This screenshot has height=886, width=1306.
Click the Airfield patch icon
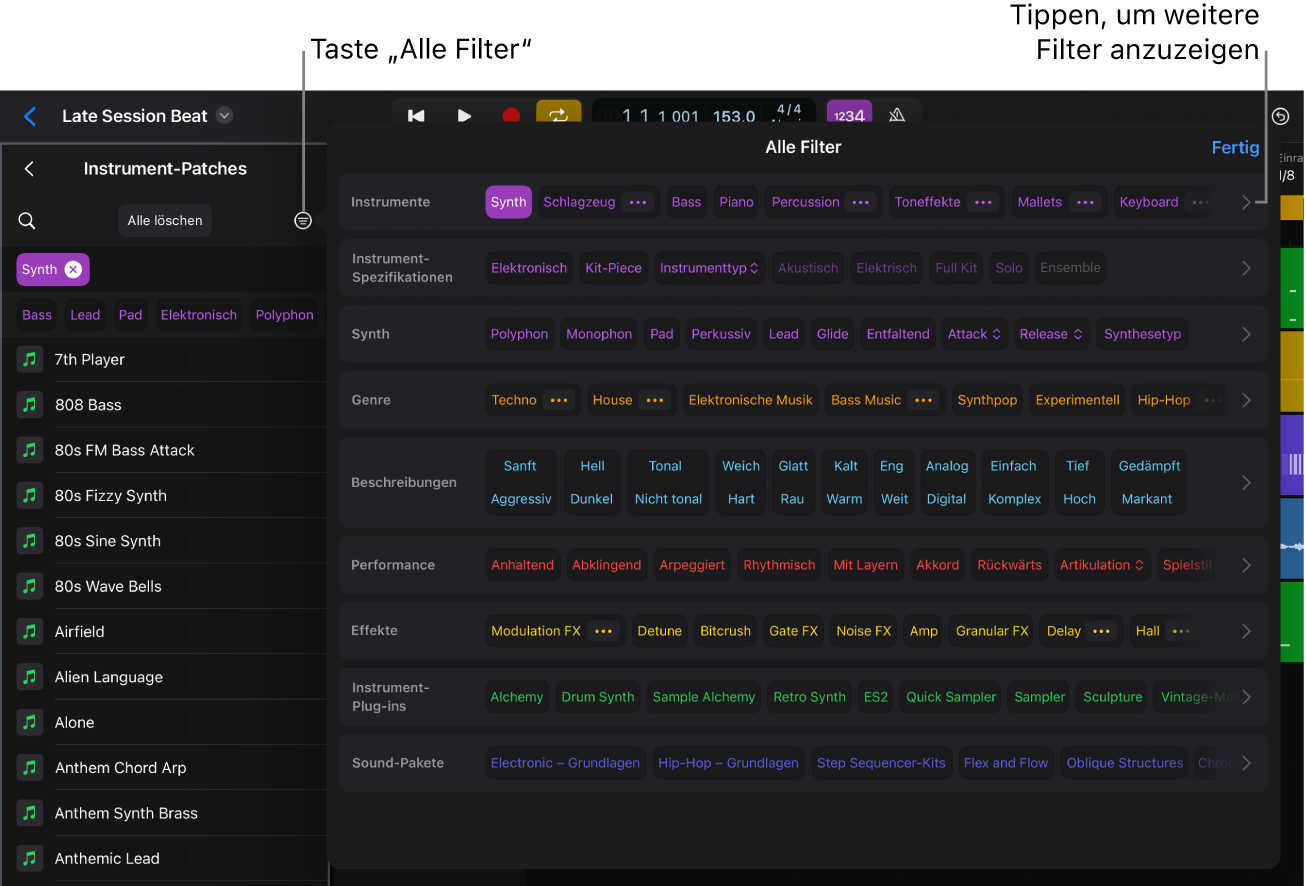click(x=30, y=631)
